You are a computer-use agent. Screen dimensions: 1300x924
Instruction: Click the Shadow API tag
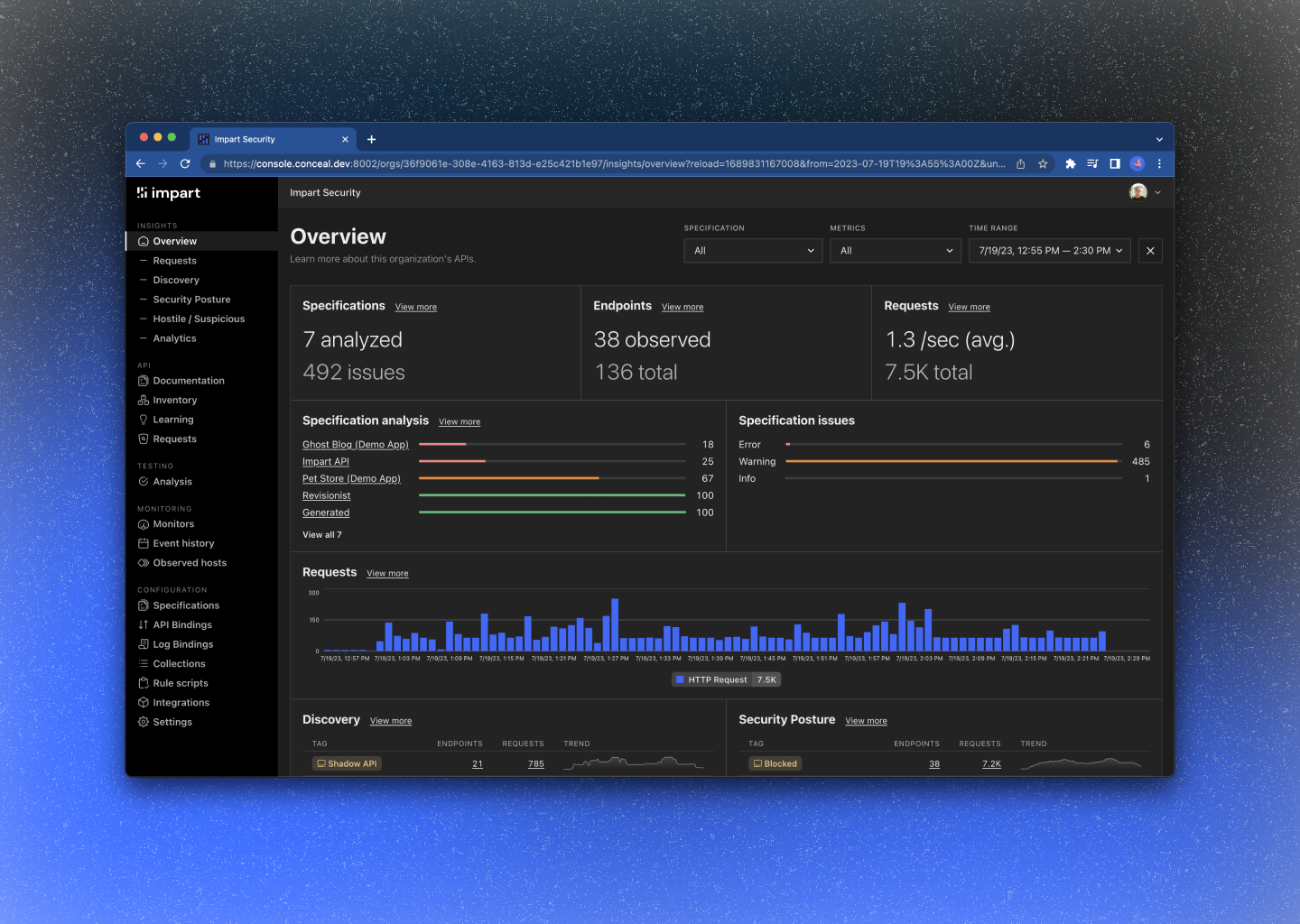(x=347, y=764)
